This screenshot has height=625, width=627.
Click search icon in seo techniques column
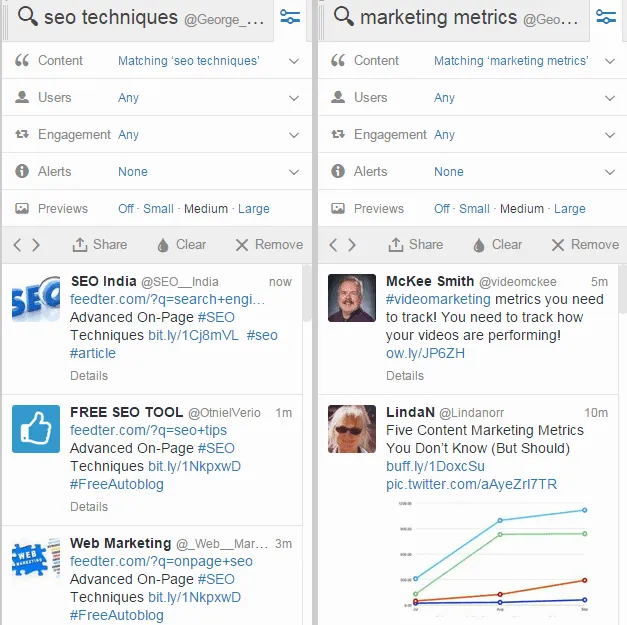click(x=27, y=17)
